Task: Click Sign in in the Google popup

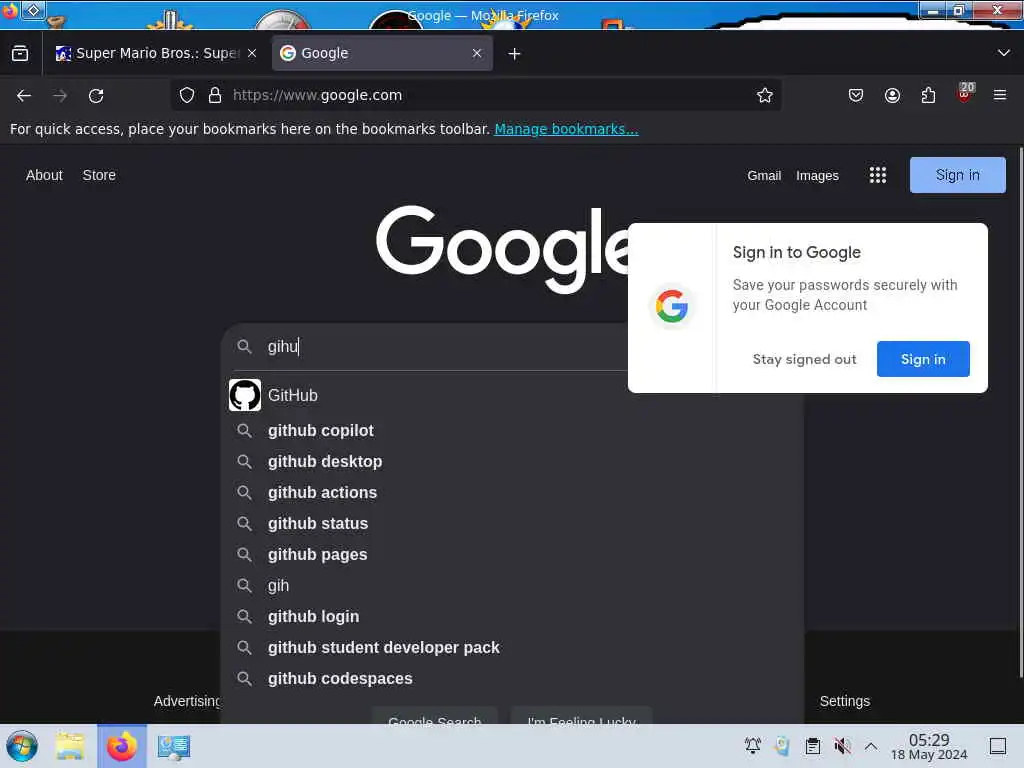Action: coord(923,359)
